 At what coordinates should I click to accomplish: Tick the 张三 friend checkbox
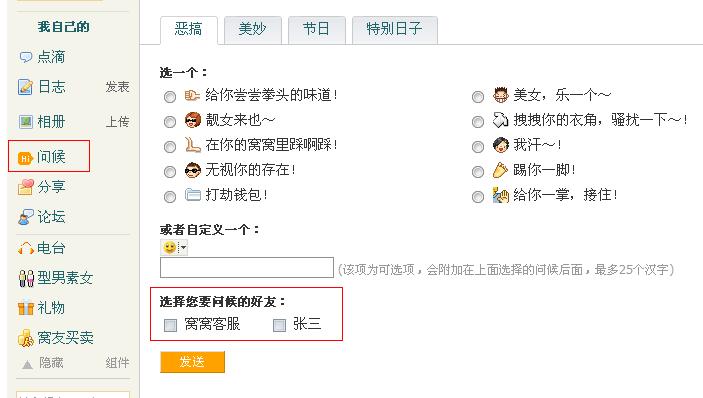(279, 325)
